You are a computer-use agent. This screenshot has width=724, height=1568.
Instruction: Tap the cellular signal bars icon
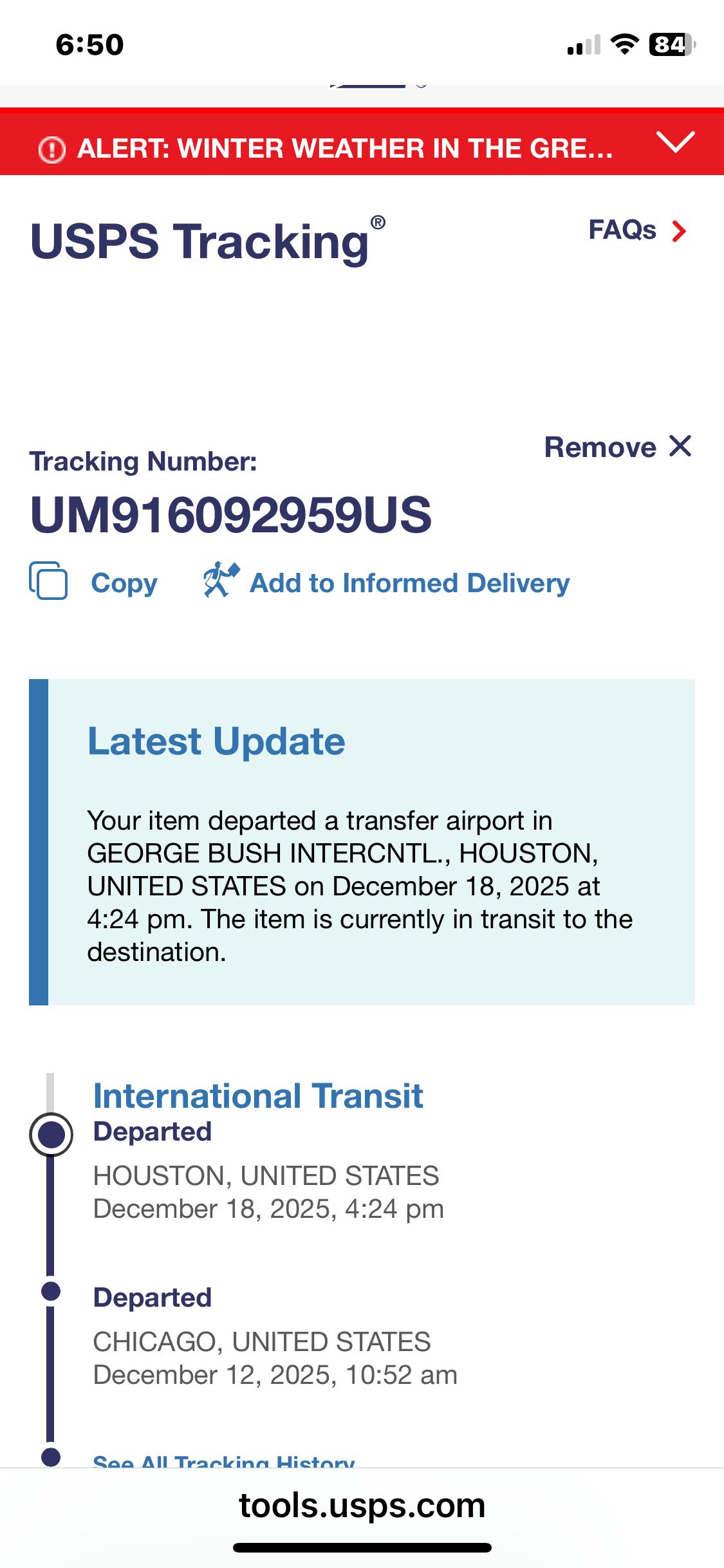pos(583,45)
